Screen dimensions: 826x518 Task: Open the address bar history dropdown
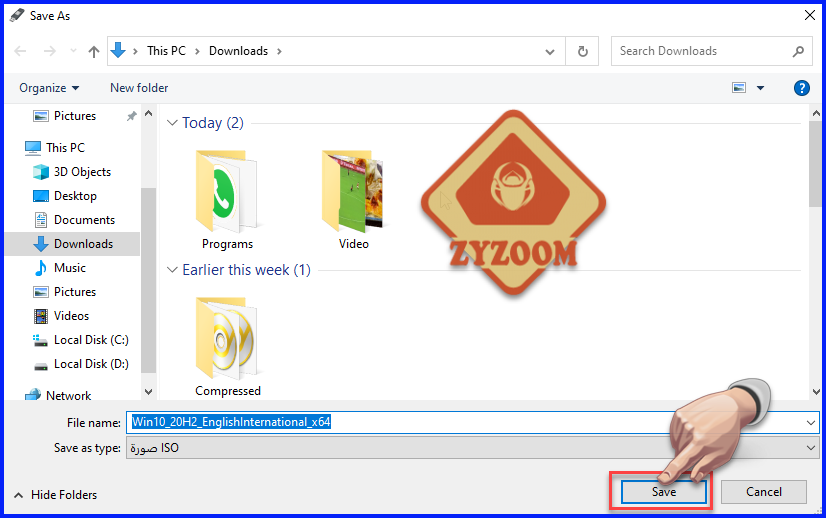tap(549, 52)
